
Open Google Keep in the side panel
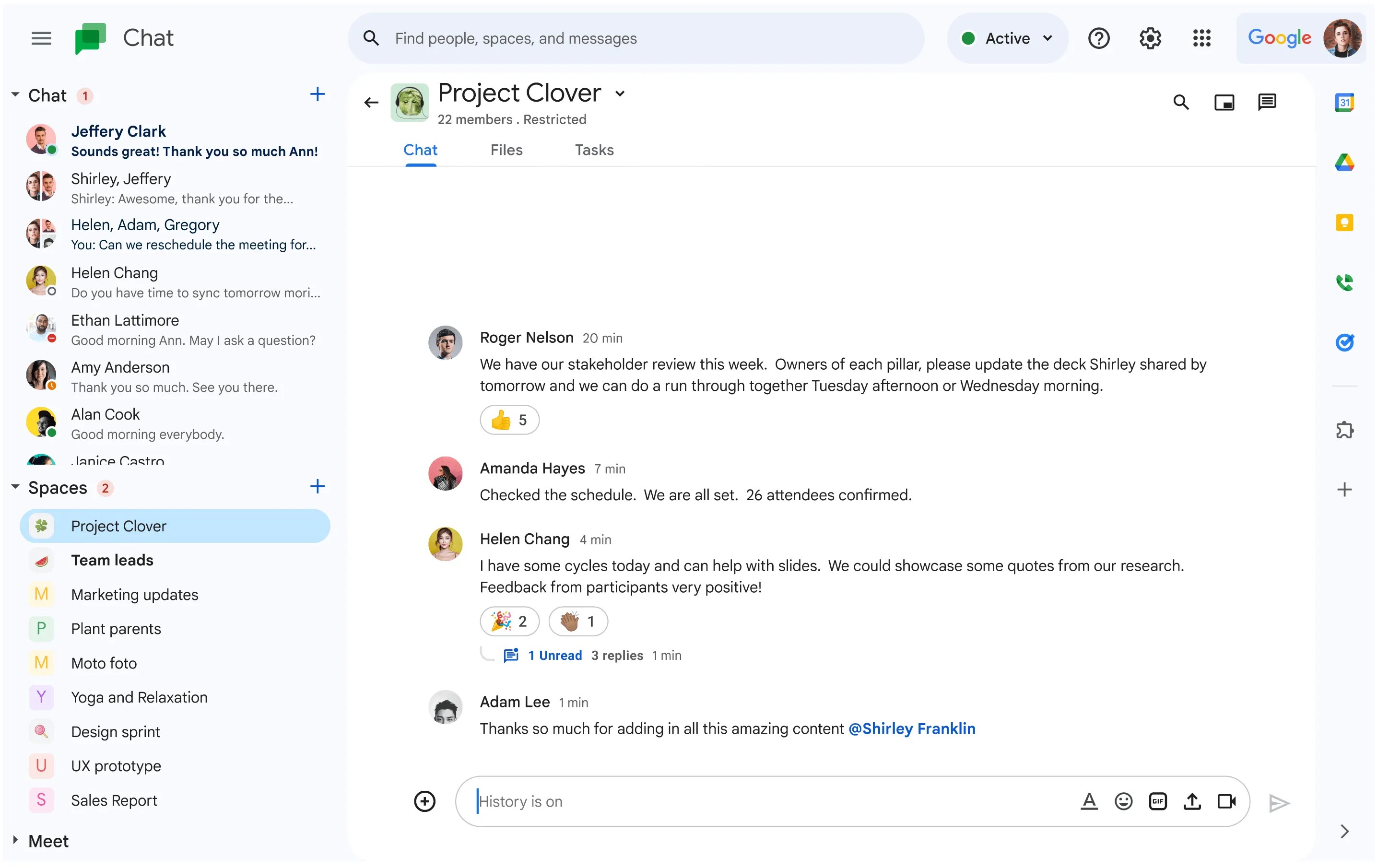[1345, 223]
